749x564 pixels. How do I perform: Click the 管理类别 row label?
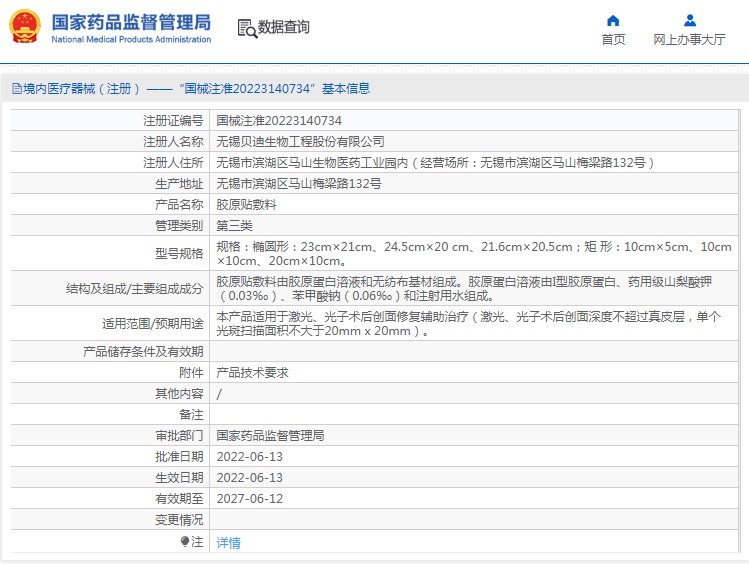[x=180, y=226]
